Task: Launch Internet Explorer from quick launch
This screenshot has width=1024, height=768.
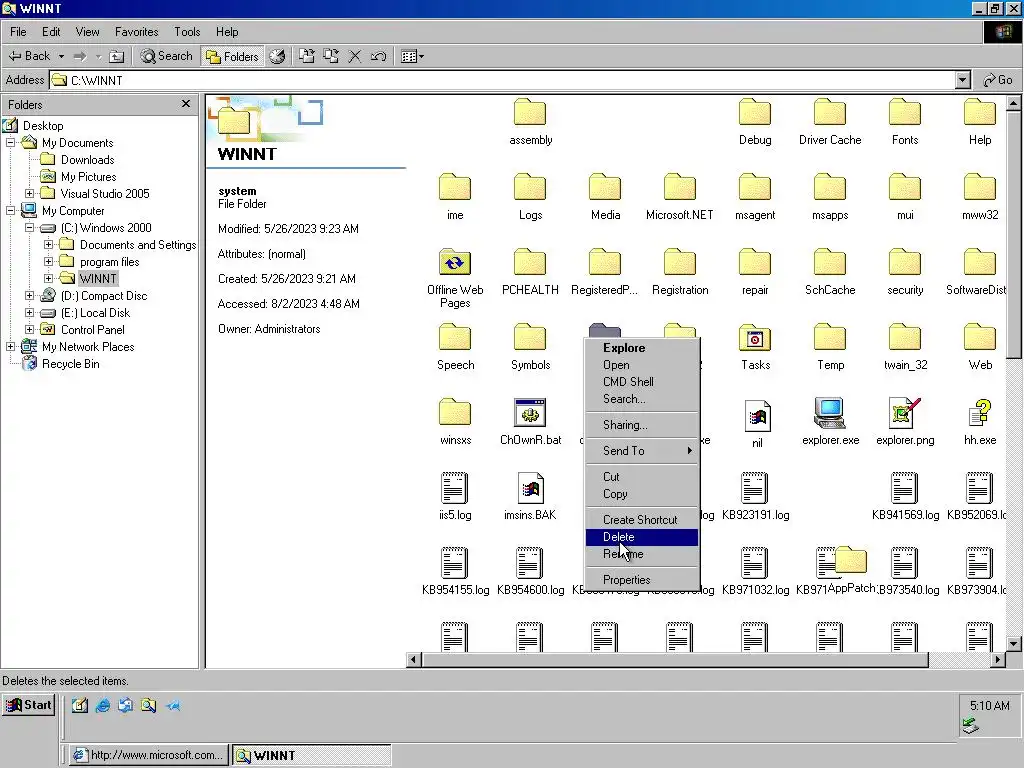Action: (x=103, y=705)
